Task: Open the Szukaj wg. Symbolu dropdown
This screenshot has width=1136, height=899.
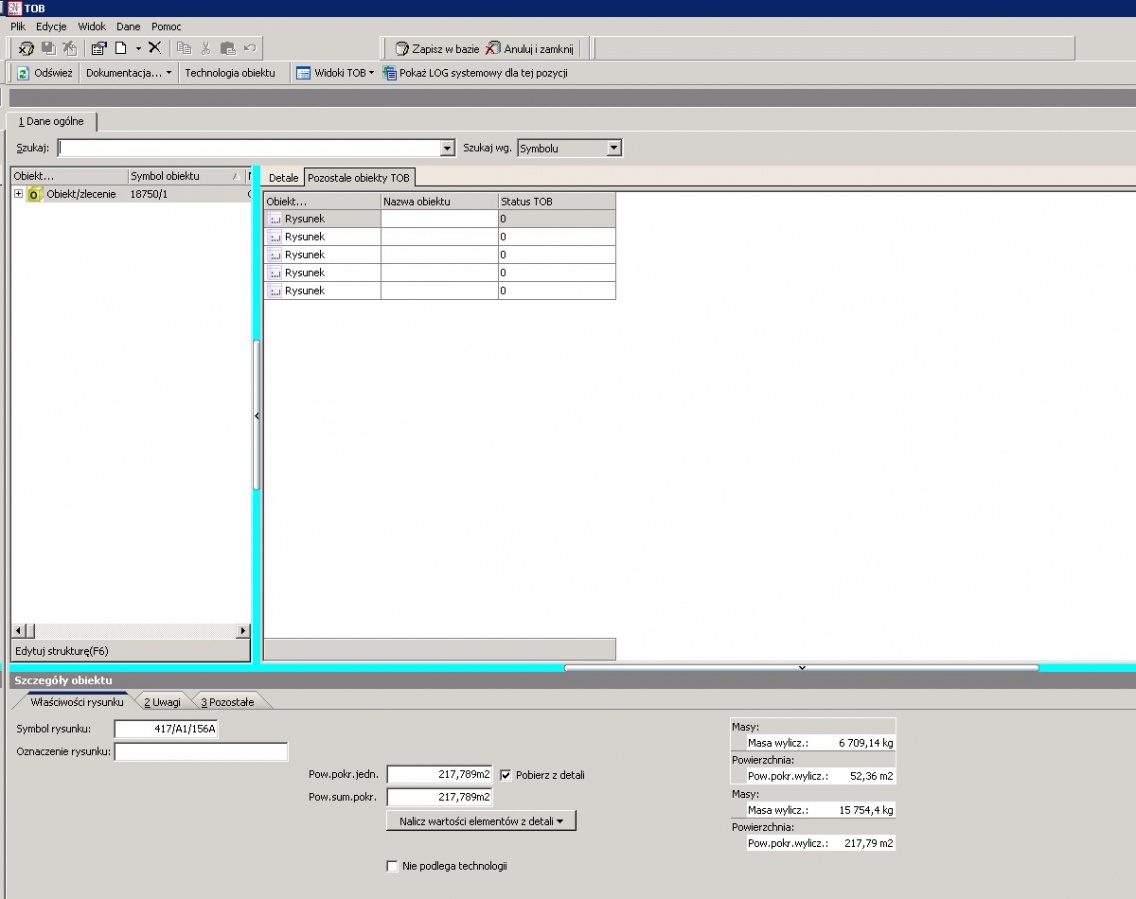Action: (x=614, y=149)
